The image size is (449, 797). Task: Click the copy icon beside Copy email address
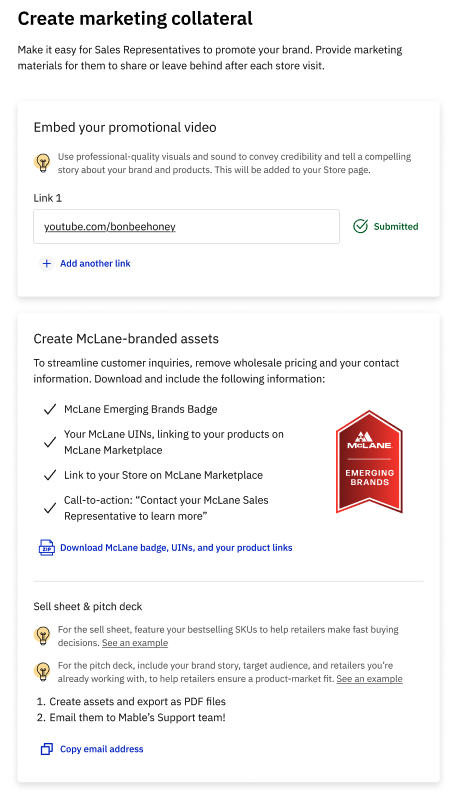(47, 749)
